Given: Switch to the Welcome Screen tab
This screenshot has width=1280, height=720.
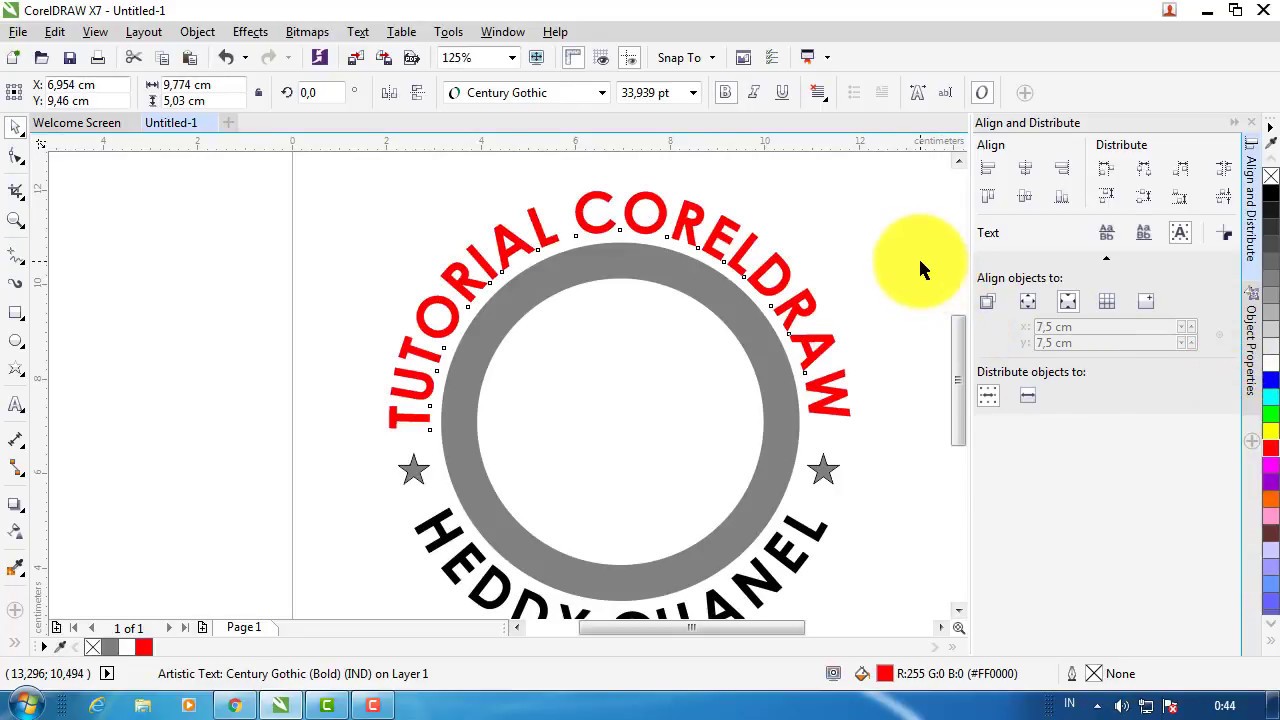Looking at the screenshot, I should pyautogui.click(x=77, y=123).
